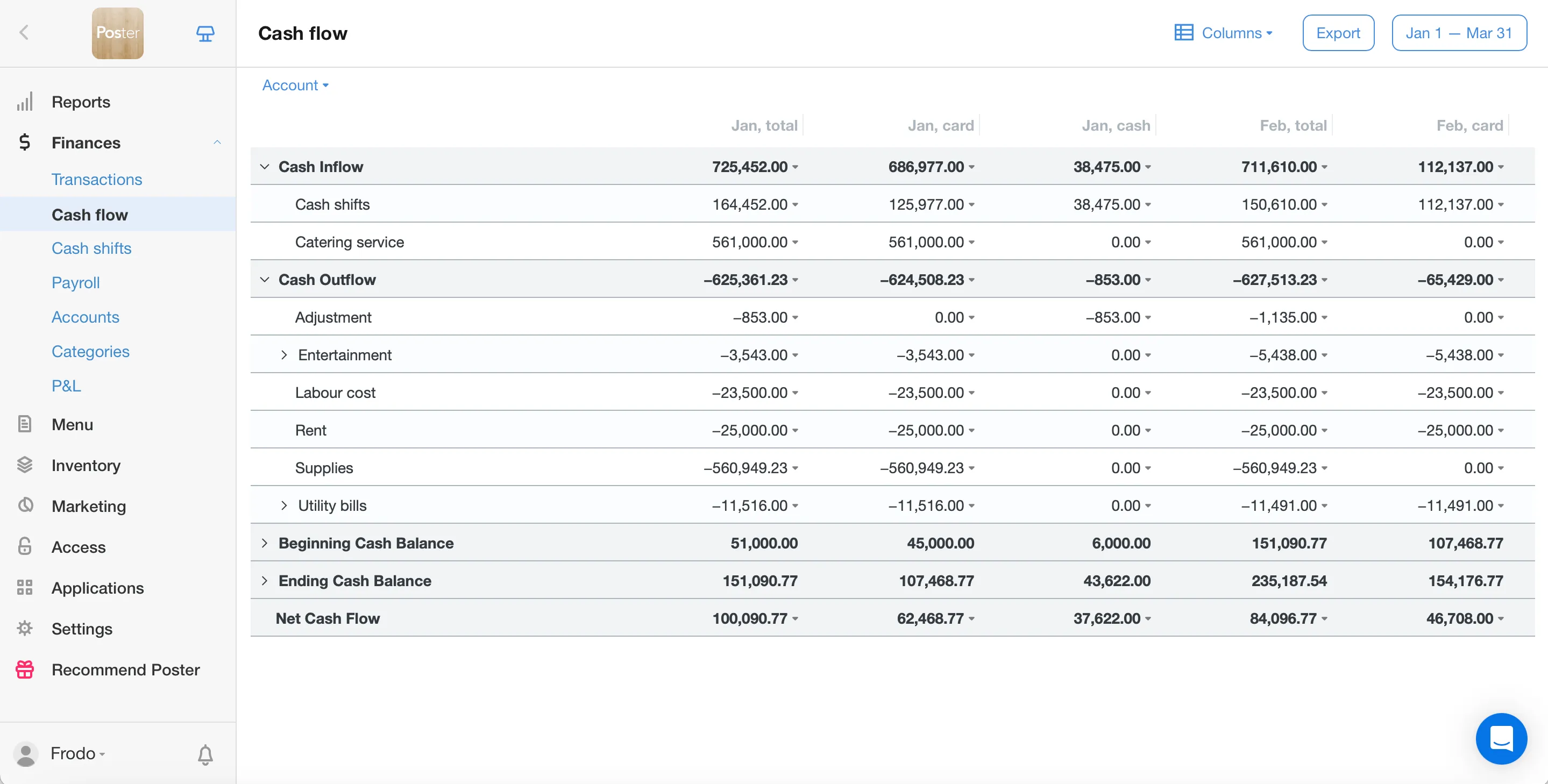The height and width of the screenshot is (784, 1548).
Task: Click the Inventory layers icon
Action: point(25,465)
